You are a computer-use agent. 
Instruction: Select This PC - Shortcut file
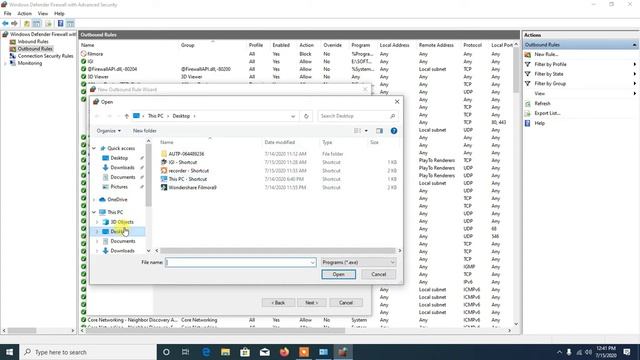[x=188, y=179]
